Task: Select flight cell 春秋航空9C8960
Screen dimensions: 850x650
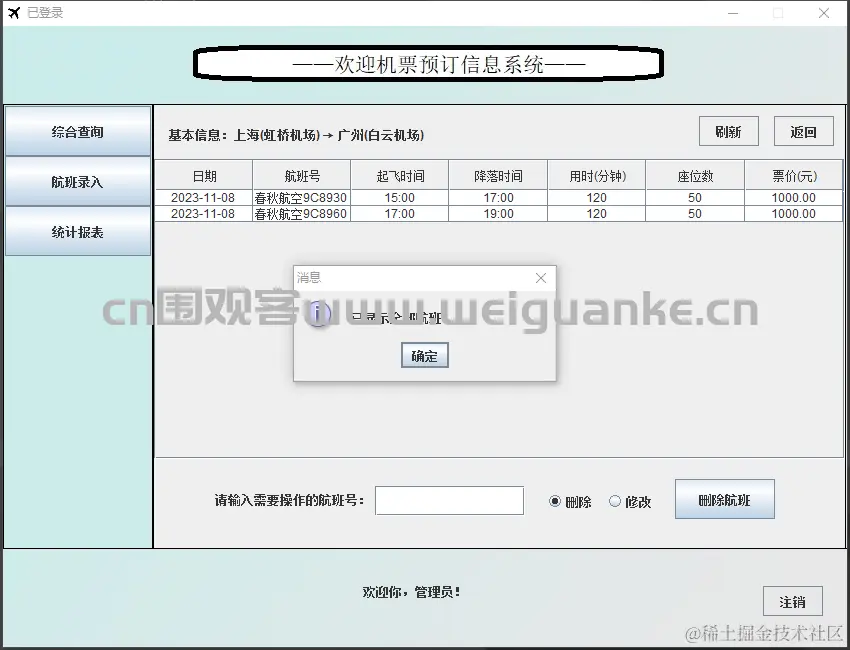Action: point(301,214)
